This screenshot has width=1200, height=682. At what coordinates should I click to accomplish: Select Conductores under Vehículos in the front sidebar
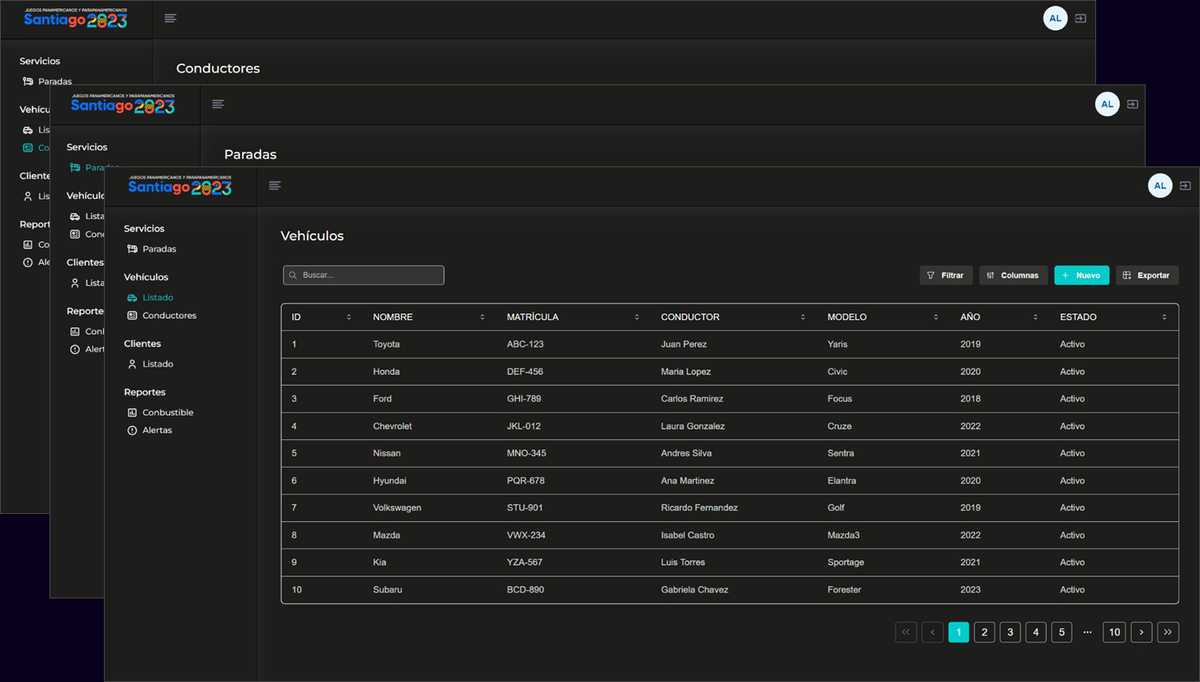tap(169, 316)
